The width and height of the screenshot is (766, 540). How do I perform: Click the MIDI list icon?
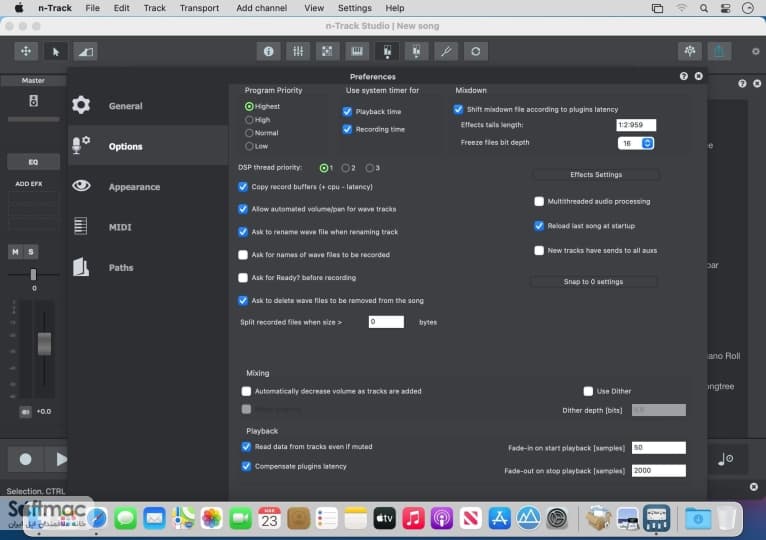81,226
